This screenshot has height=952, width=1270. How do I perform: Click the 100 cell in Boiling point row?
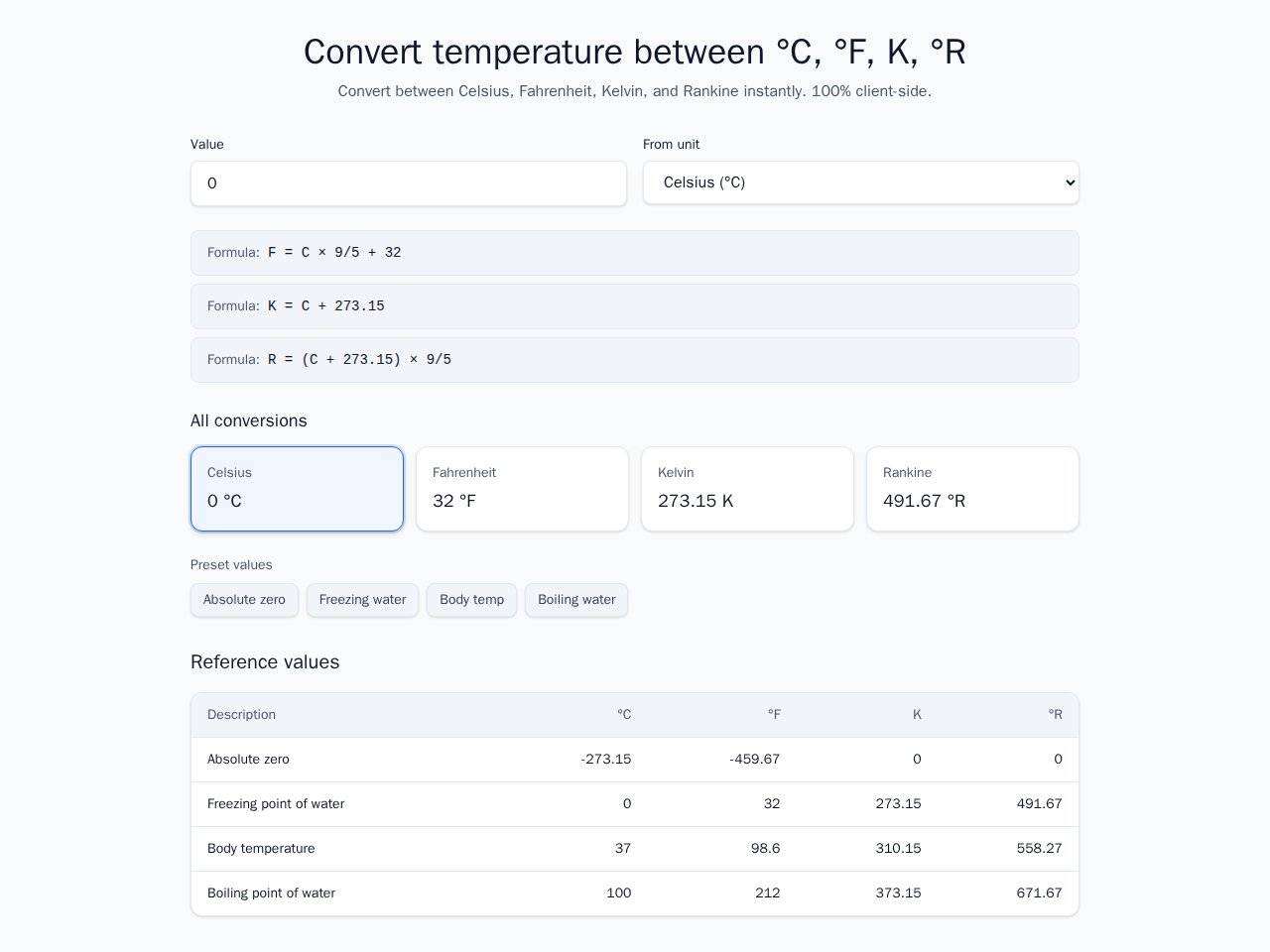(618, 893)
